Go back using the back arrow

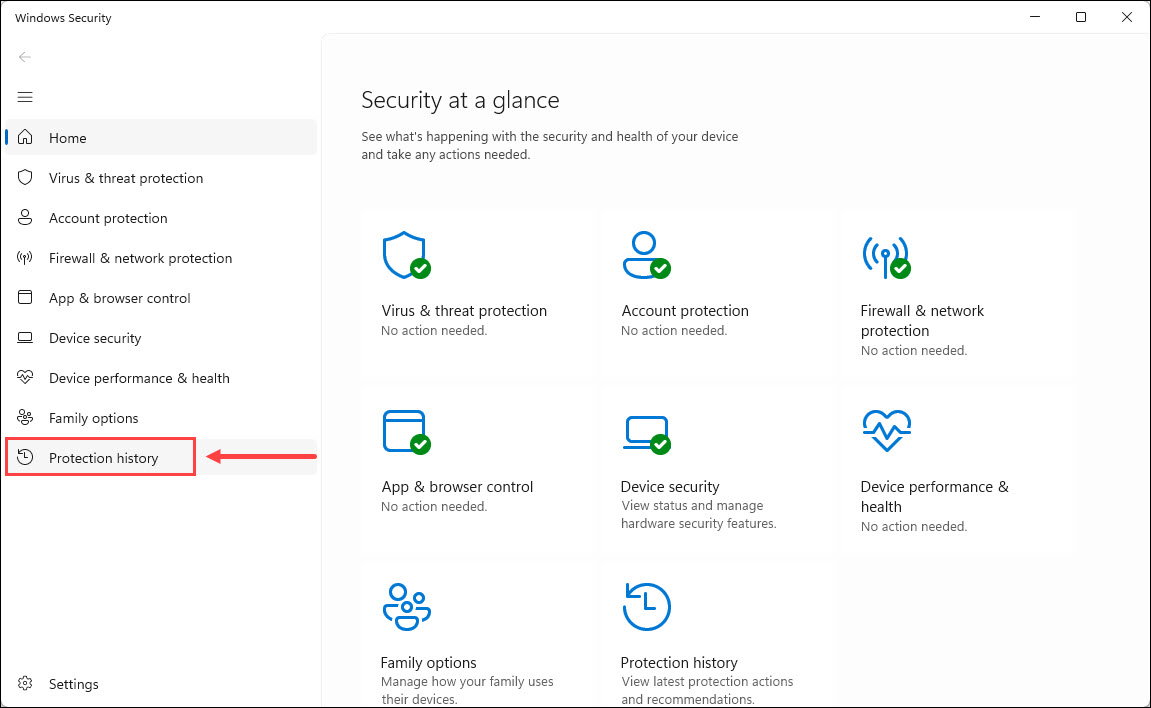tap(25, 57)
